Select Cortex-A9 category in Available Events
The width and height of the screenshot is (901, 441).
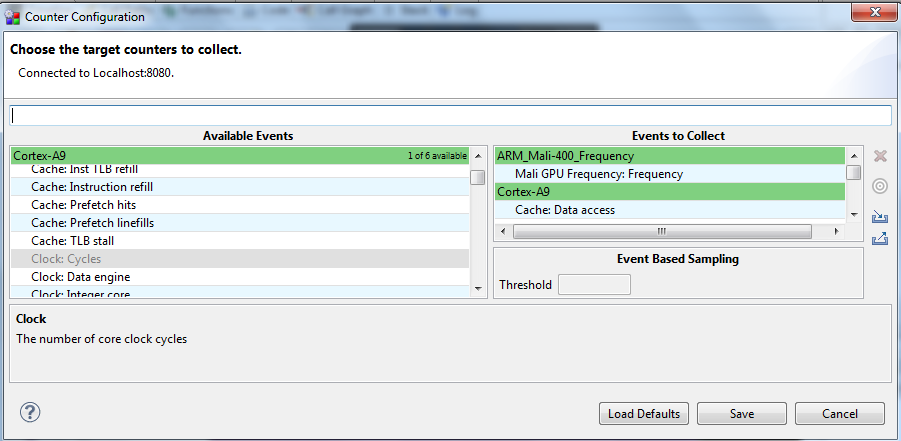click(200, 156)
